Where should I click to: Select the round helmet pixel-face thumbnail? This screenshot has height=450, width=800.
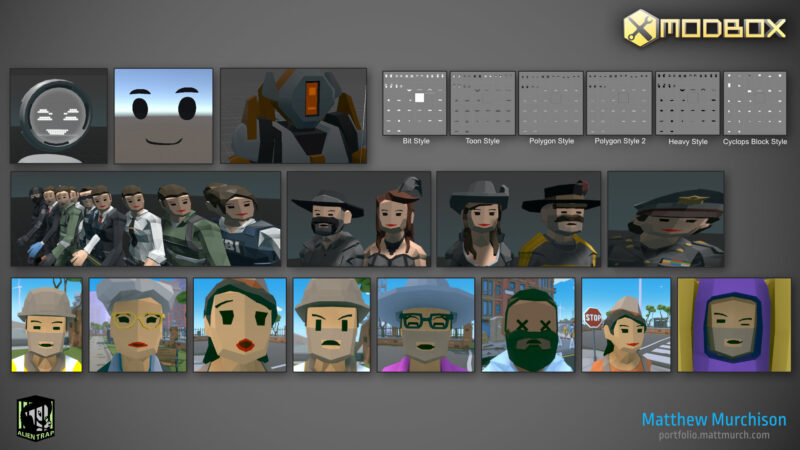[x=59, y=116]
